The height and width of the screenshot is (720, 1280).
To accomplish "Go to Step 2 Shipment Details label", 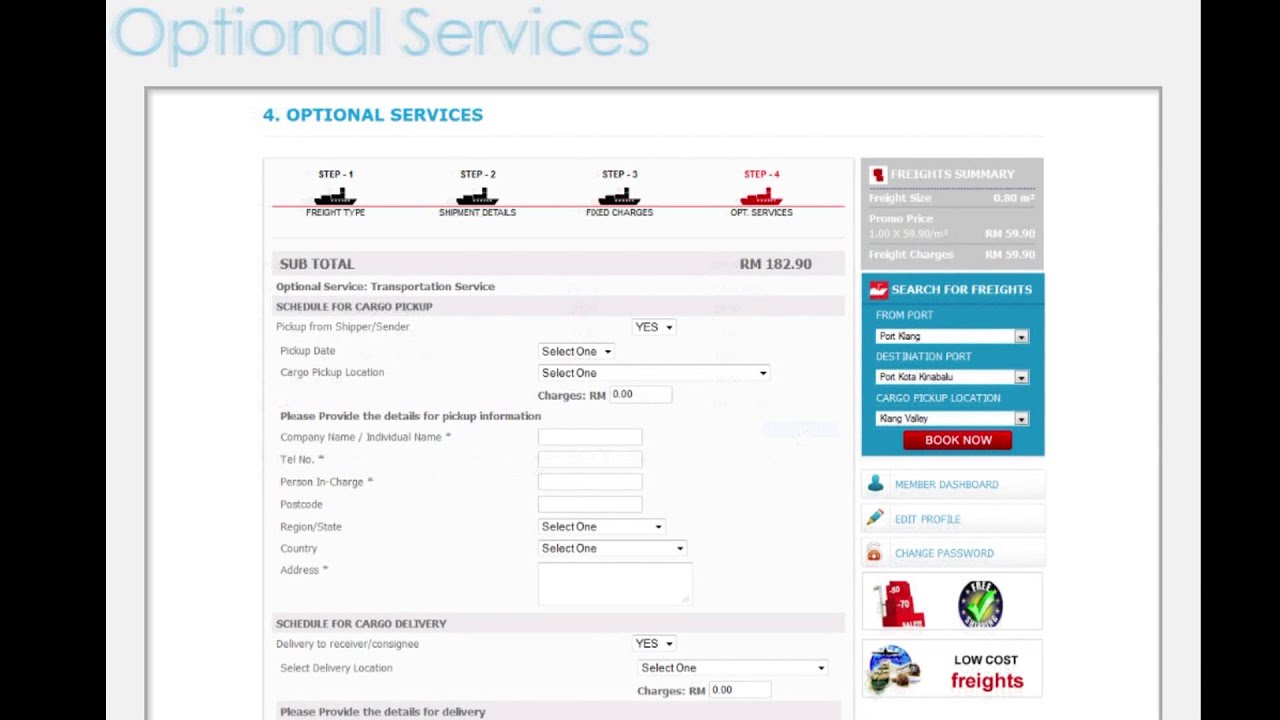I will [x=477, y=213].
